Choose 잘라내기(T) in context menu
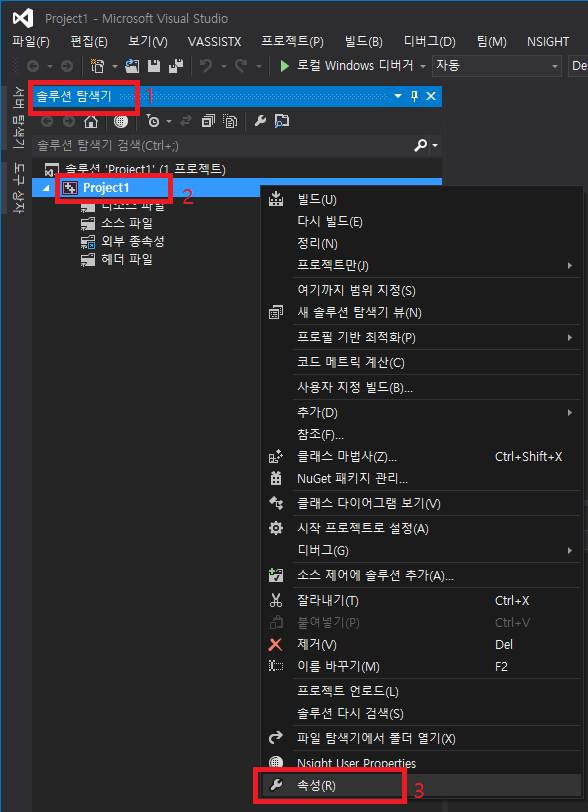 [421, 600]
